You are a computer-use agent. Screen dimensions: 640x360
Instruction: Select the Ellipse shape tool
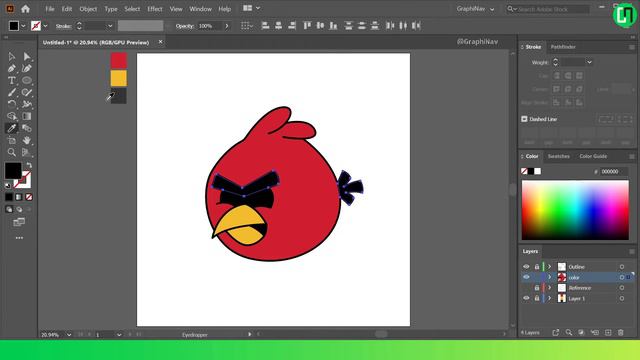tap(27, 80)
